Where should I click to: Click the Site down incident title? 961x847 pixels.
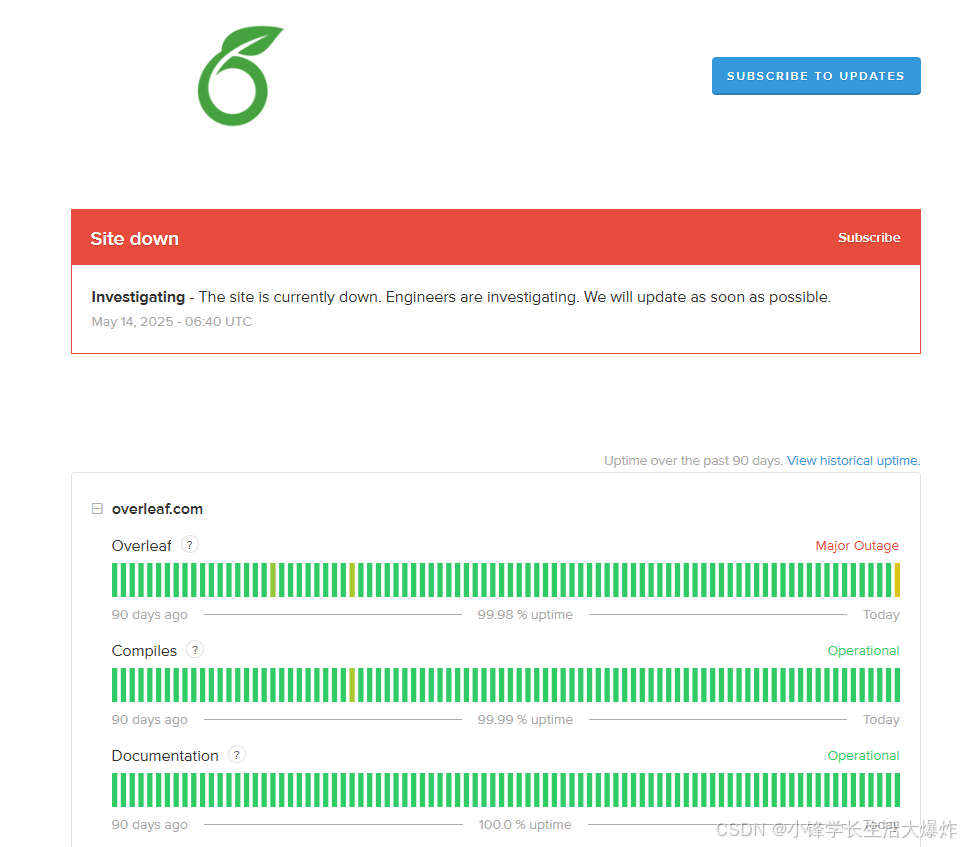(x=135, y=238)
